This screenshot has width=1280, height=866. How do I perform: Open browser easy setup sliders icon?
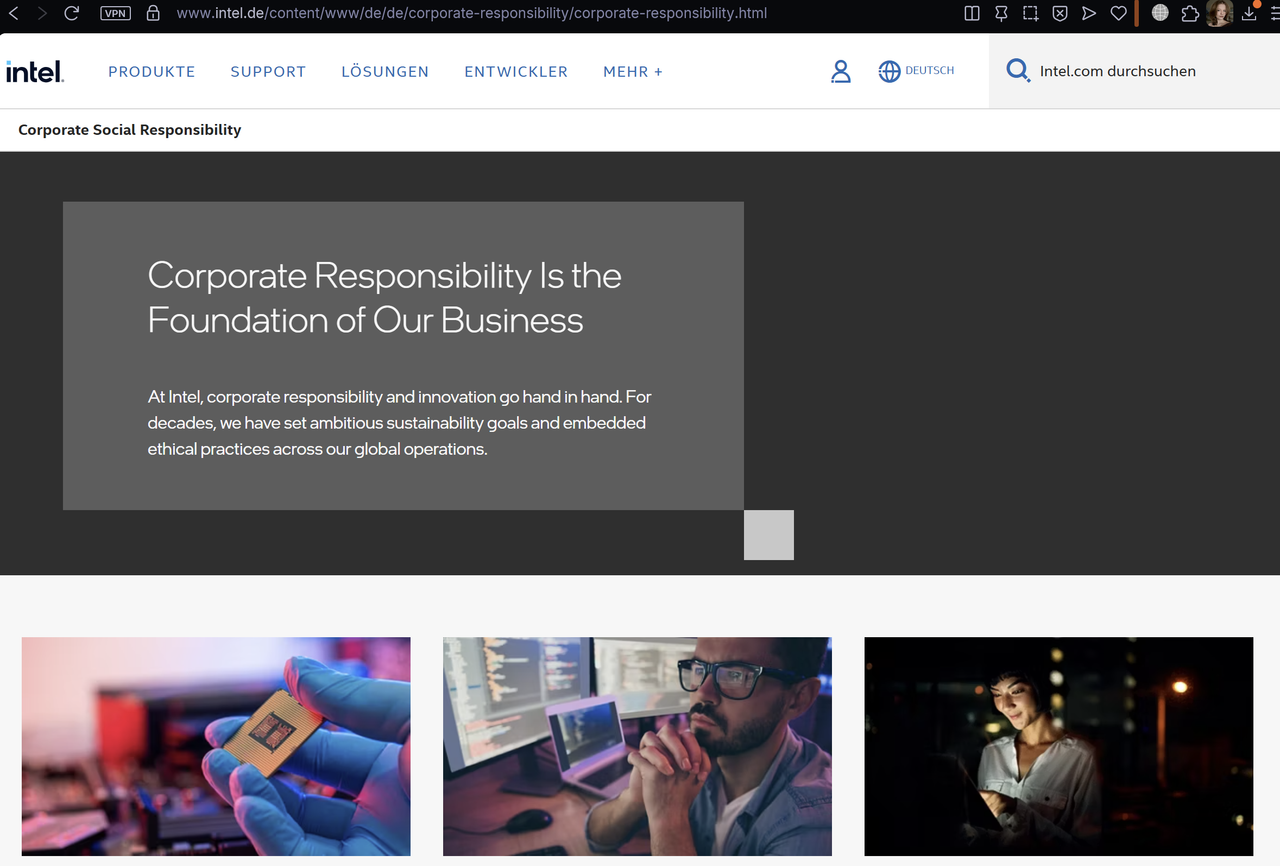coord(1274,13)
